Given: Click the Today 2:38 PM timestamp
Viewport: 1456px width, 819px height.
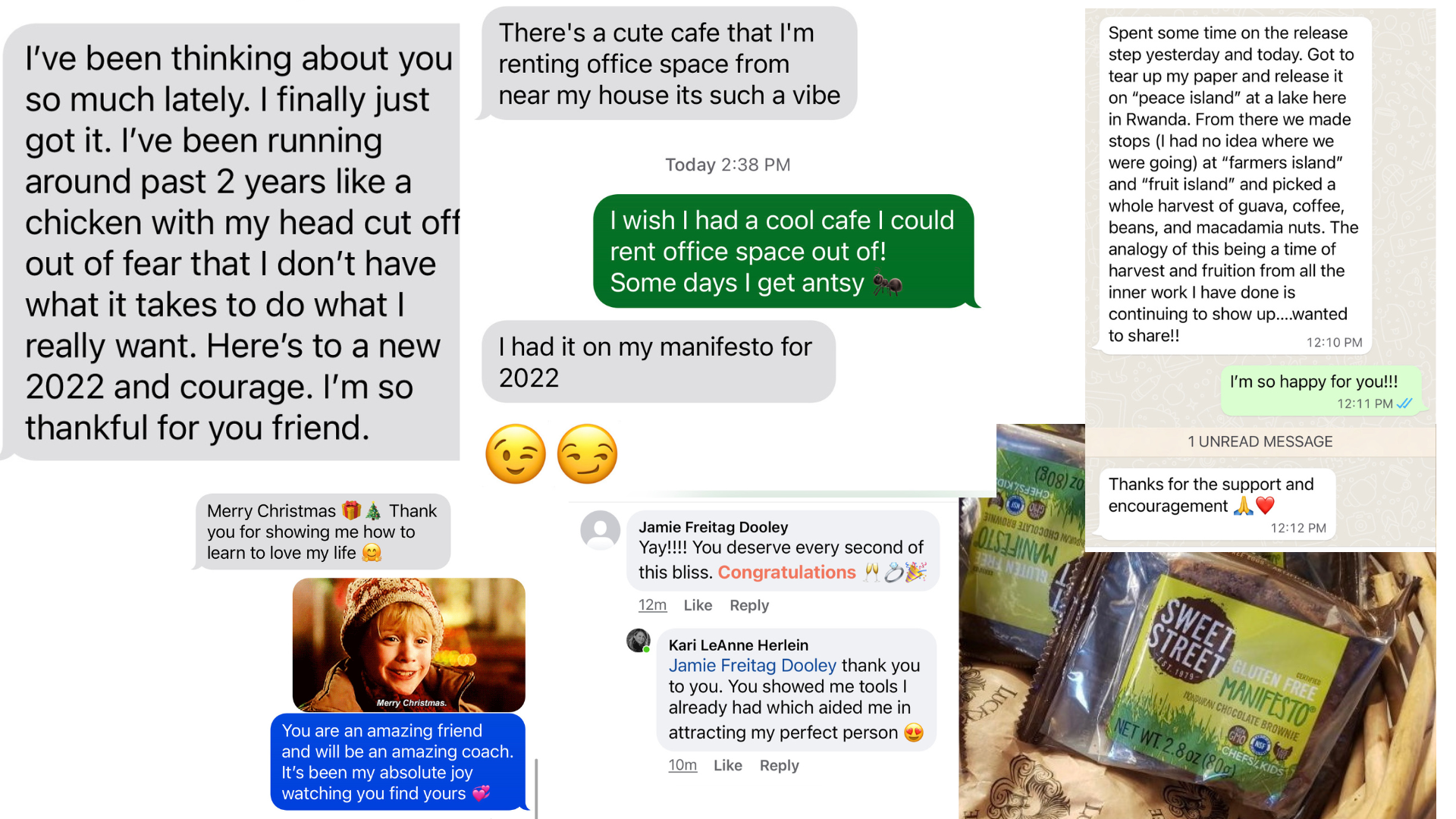Looking at the screenshot, I should 728,165.
